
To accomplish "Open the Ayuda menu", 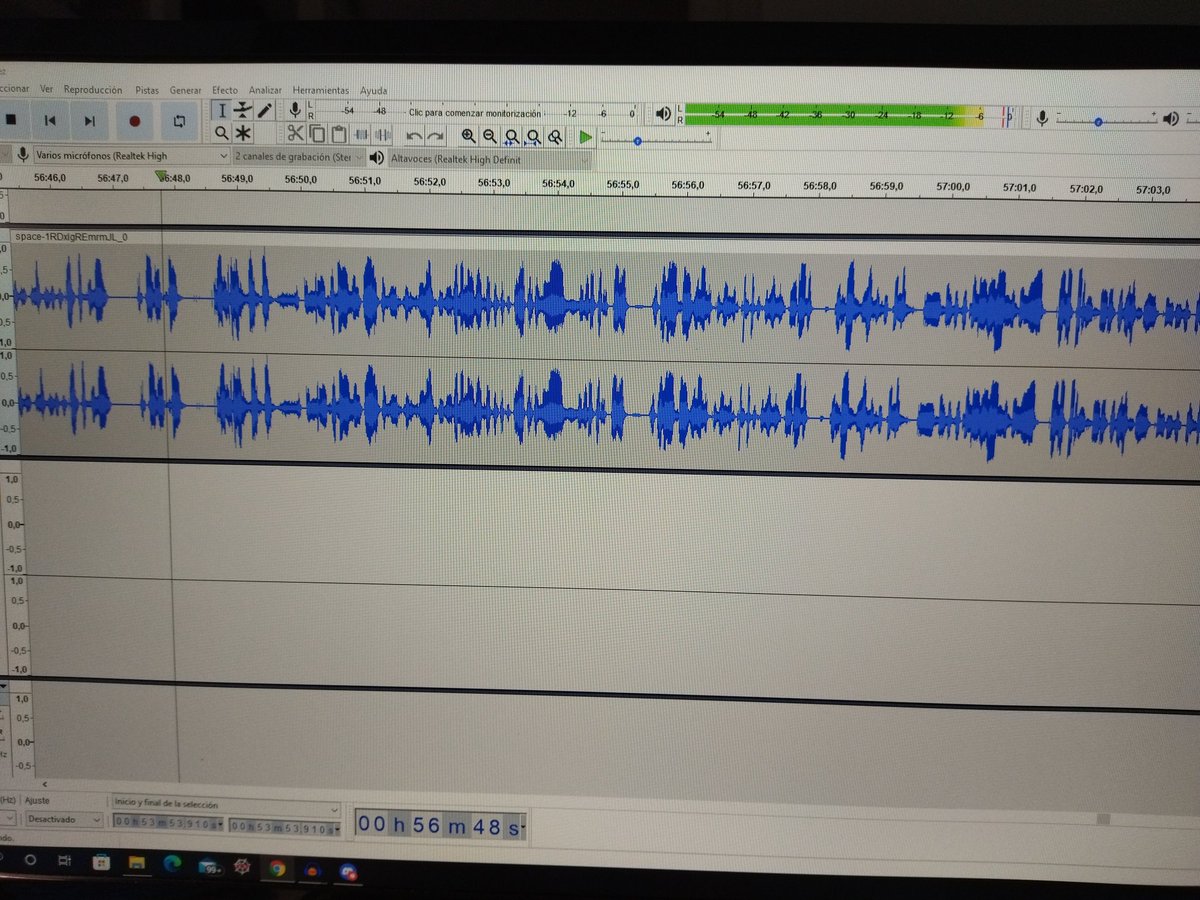I will click(x=374, y=90).
